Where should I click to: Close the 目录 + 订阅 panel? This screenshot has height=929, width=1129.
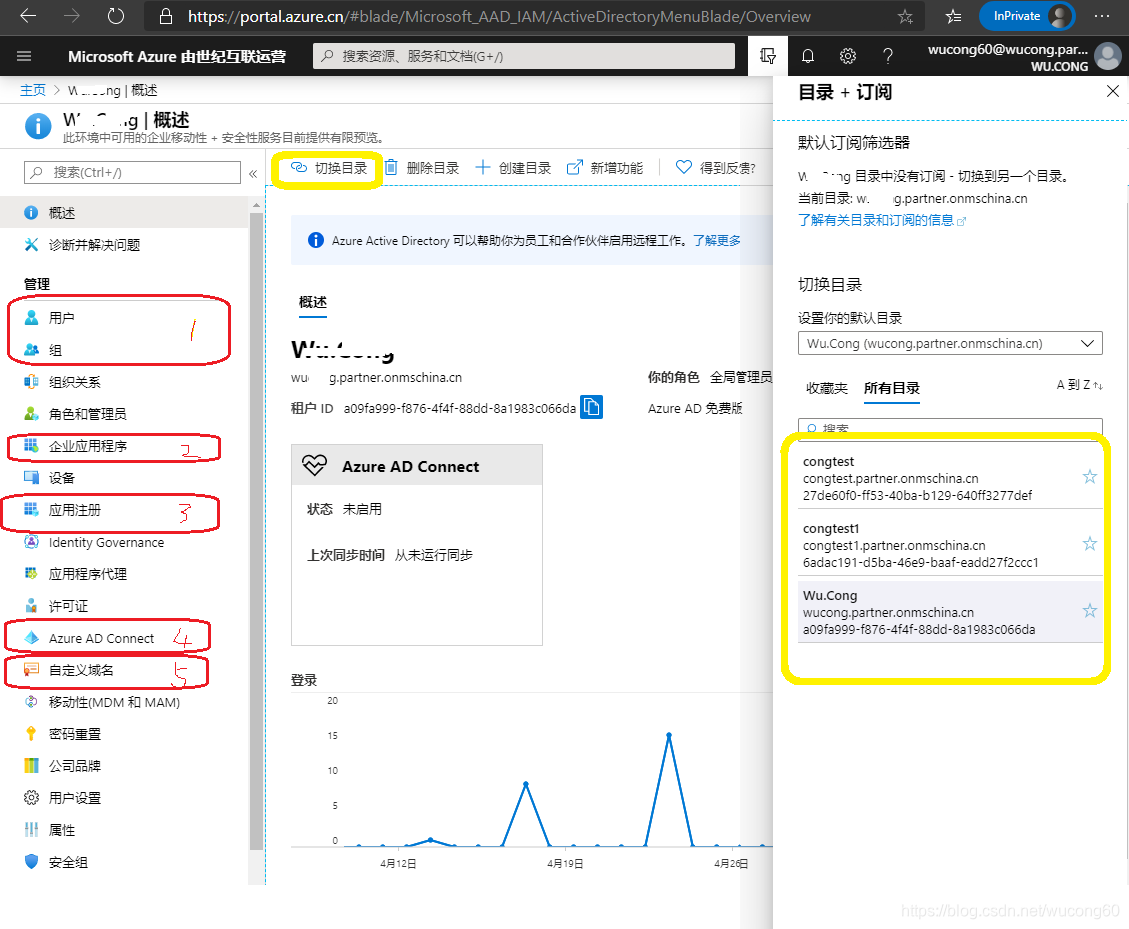1112,91
